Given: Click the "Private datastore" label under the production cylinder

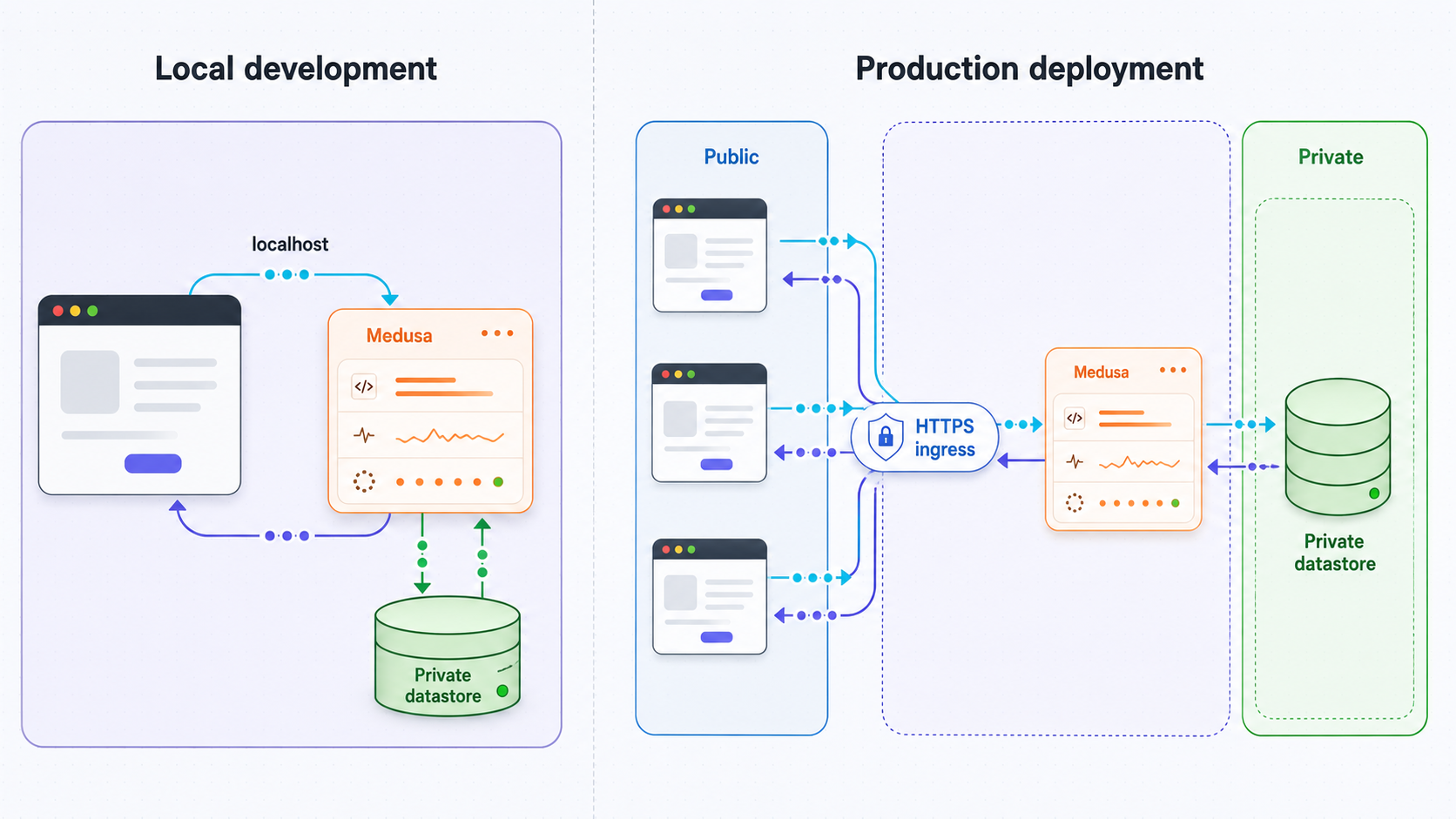Looking at the screenshot, I should [x=1335, y=553].
